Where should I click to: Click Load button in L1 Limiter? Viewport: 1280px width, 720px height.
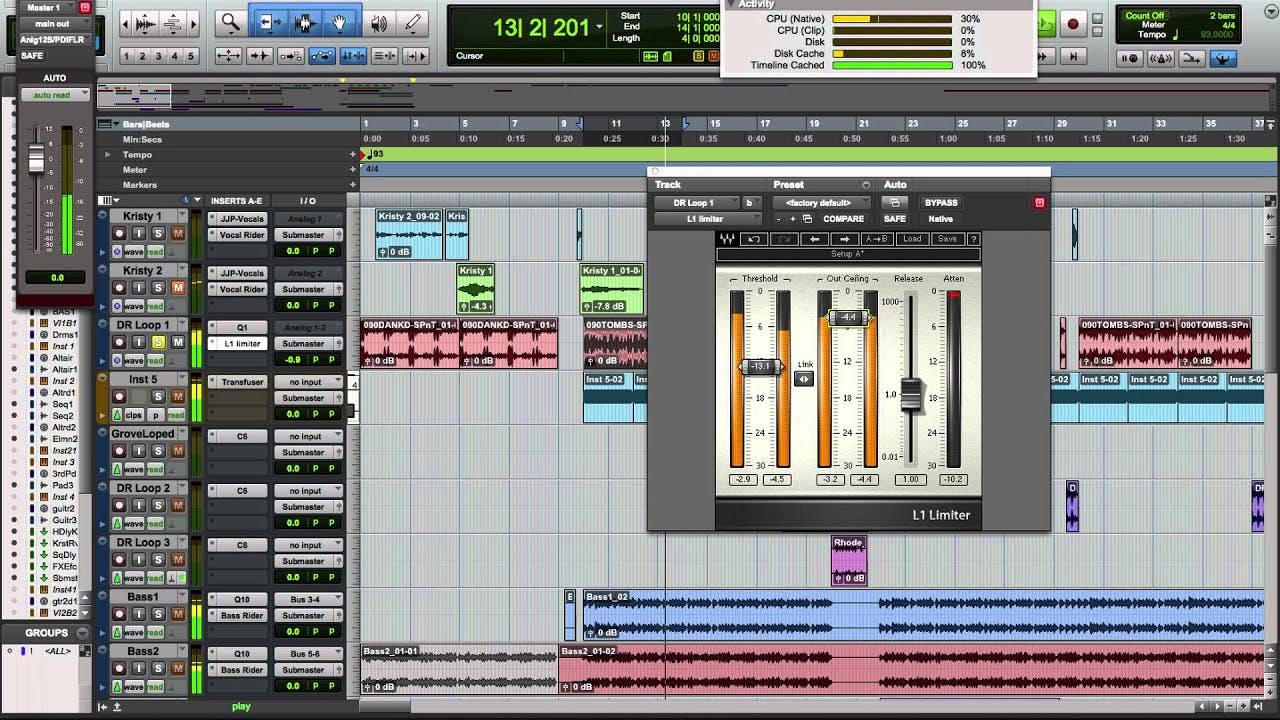(912, 239)
